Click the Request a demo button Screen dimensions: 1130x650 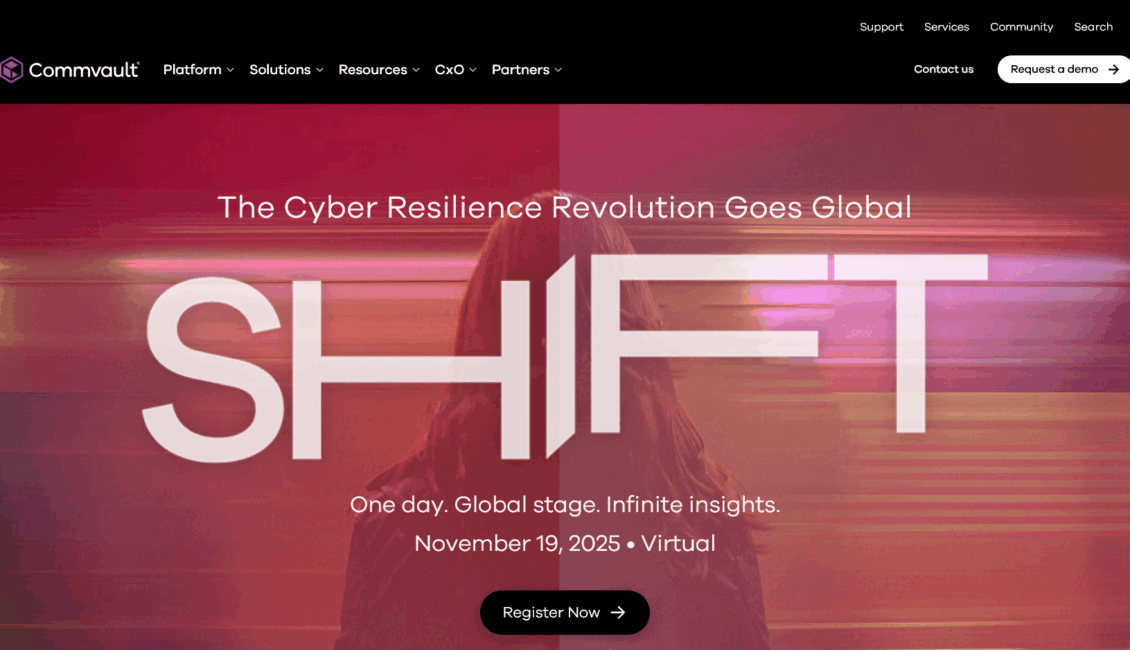pos(1064,69)
